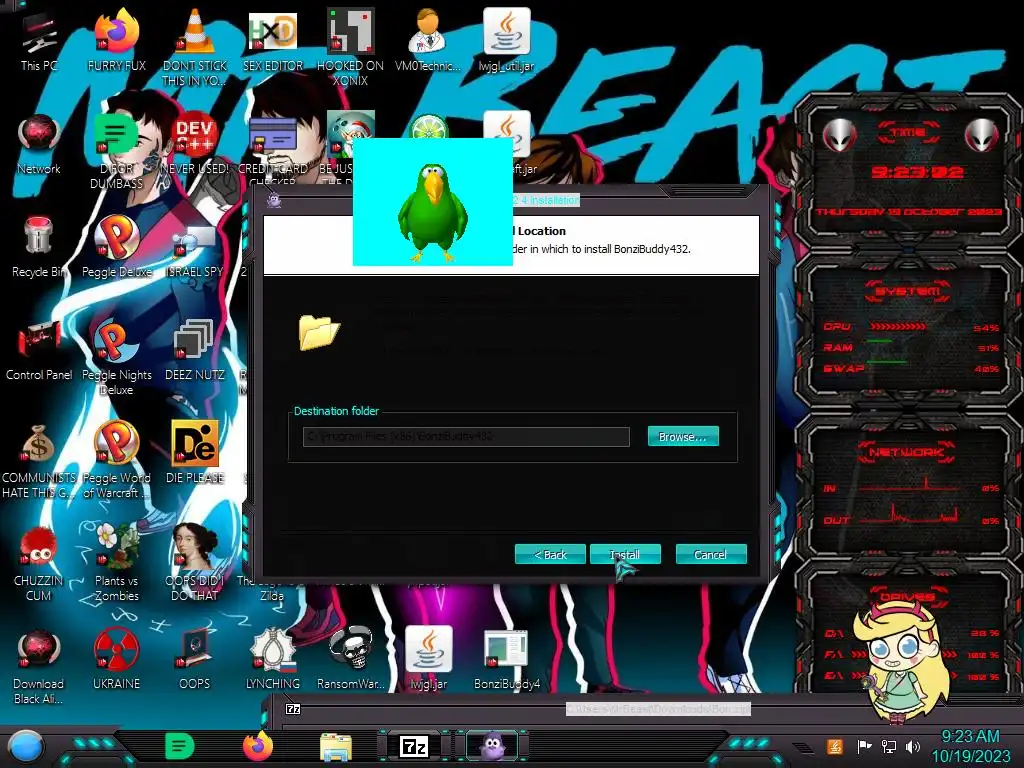Click the TIME gadget clock display
This screenshot has width=1024, height=768.
click(918, 172)
